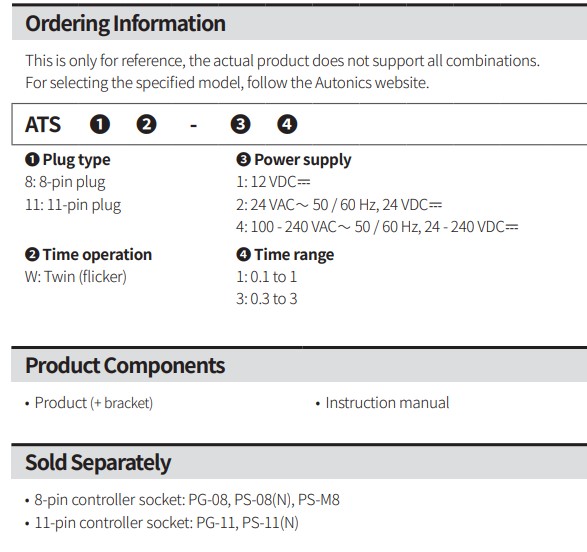The image size is (587, 552).
Task: Click the Sold Separately section heading
Action: coord(98,463)
